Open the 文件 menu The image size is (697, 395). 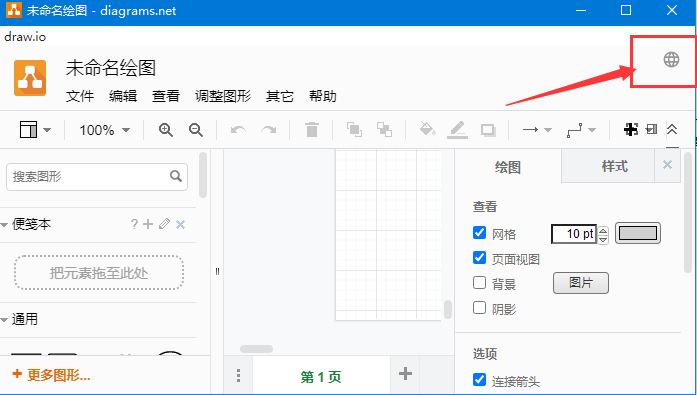coord(80,96)
